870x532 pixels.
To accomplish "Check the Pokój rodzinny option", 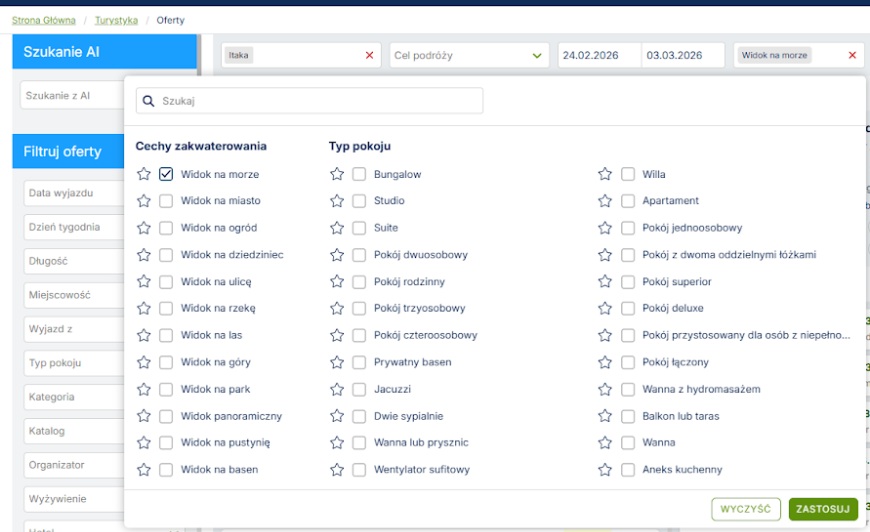I will click(359, 282).
